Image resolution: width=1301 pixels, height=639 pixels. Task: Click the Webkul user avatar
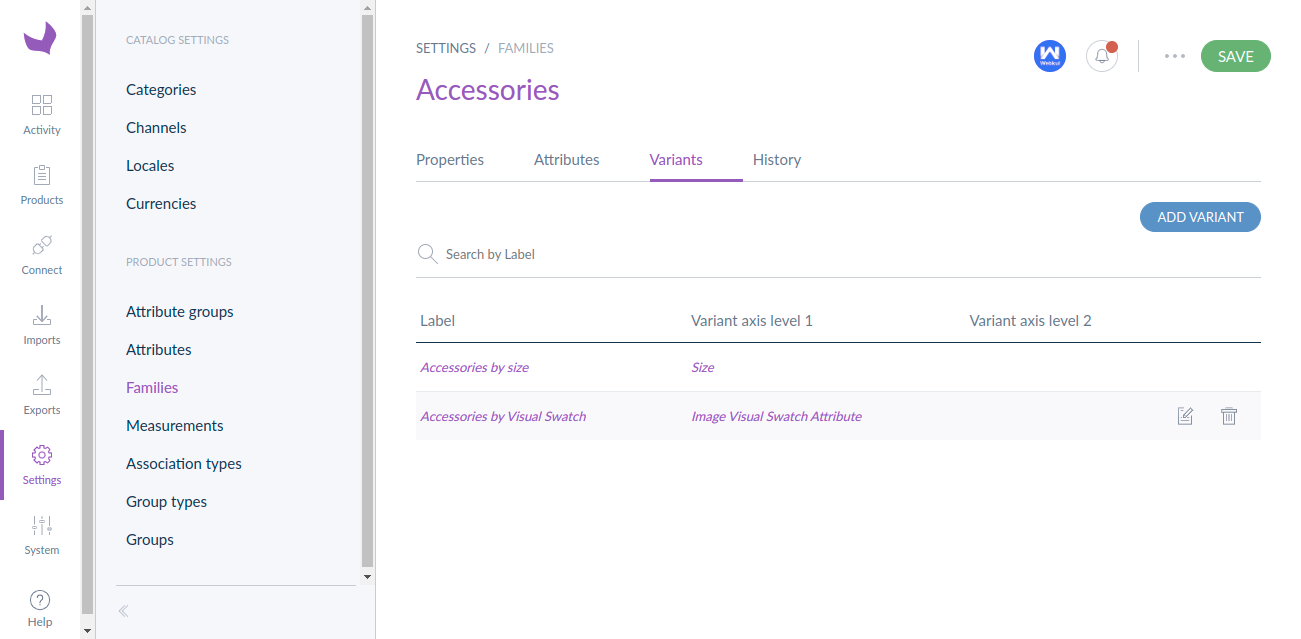point(1050,56)
